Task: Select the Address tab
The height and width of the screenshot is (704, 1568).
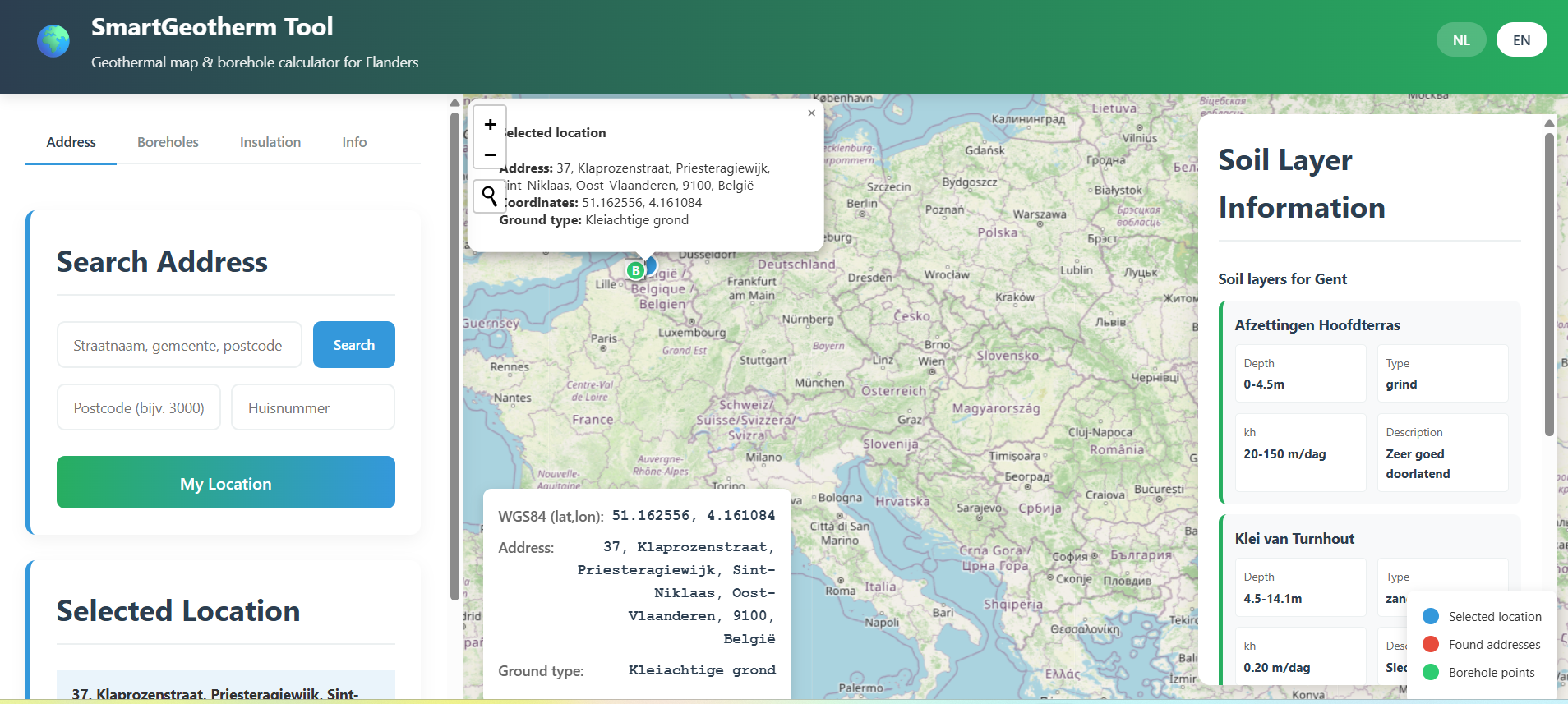Action: [x=71, y=142]
